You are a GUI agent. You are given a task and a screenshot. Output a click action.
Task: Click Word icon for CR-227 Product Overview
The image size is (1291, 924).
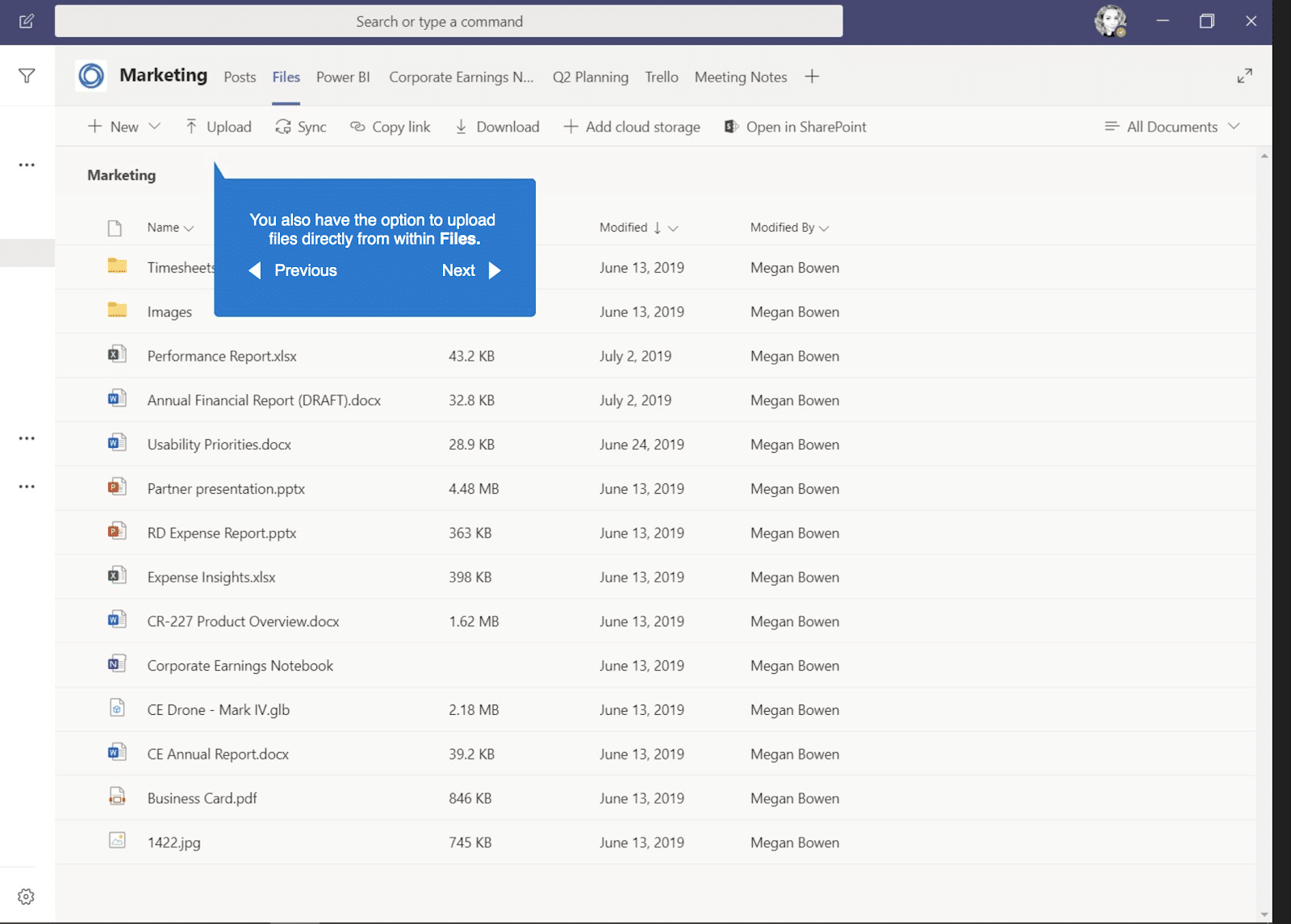click(117, 620)
